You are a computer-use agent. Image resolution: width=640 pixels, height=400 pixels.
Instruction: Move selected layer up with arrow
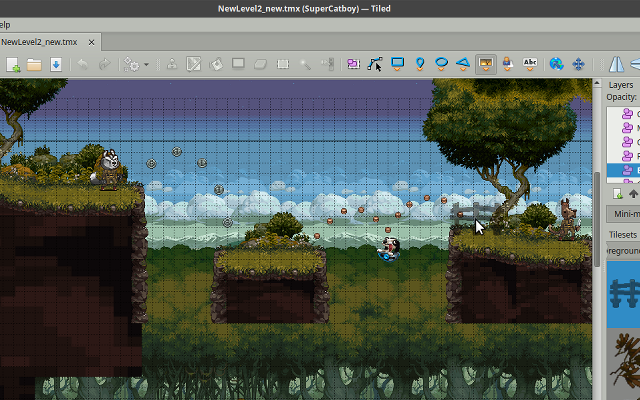point(634,193)
